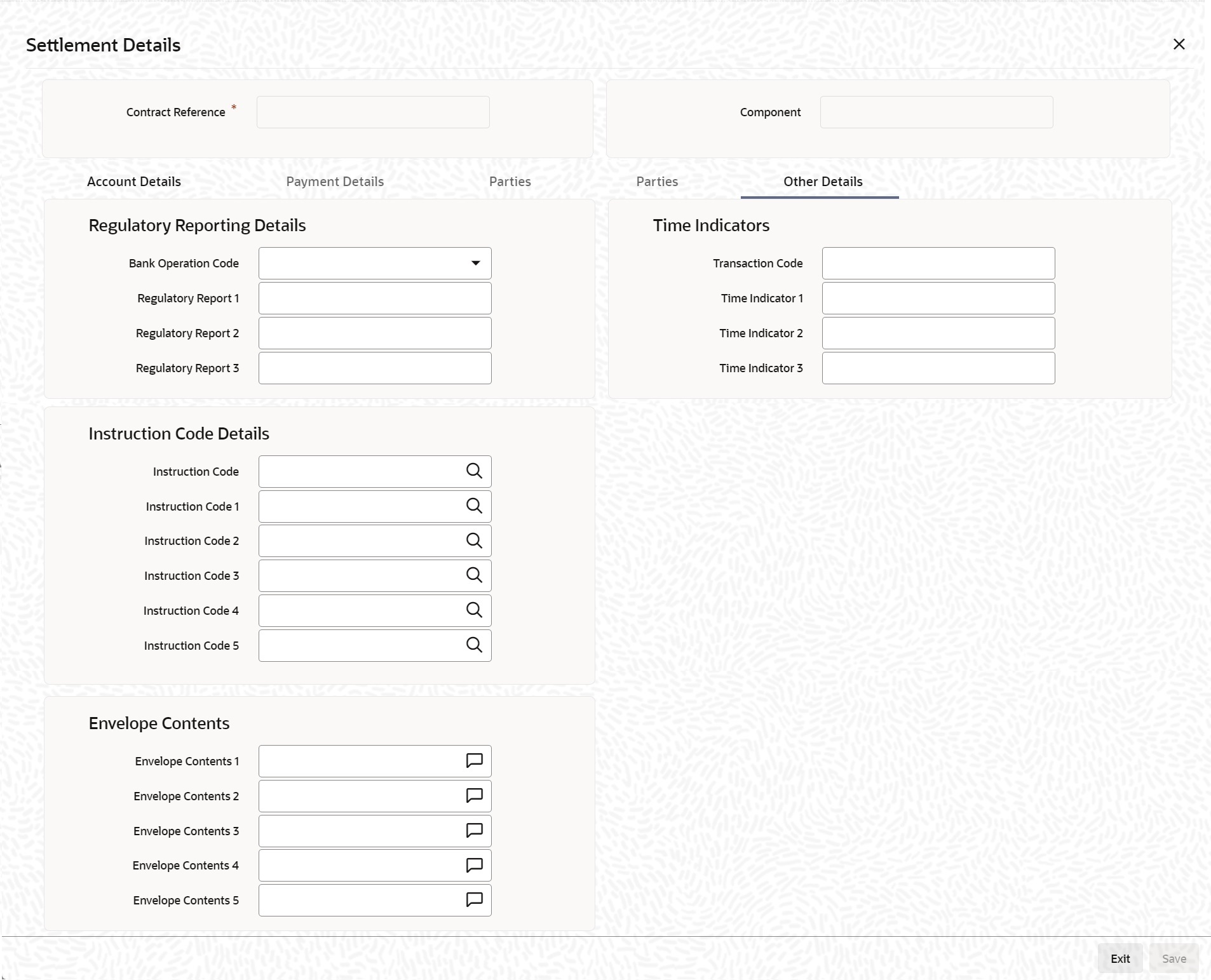Open the Parties tab next to Payment Details

pyautogui.click(x=510, y=182)
